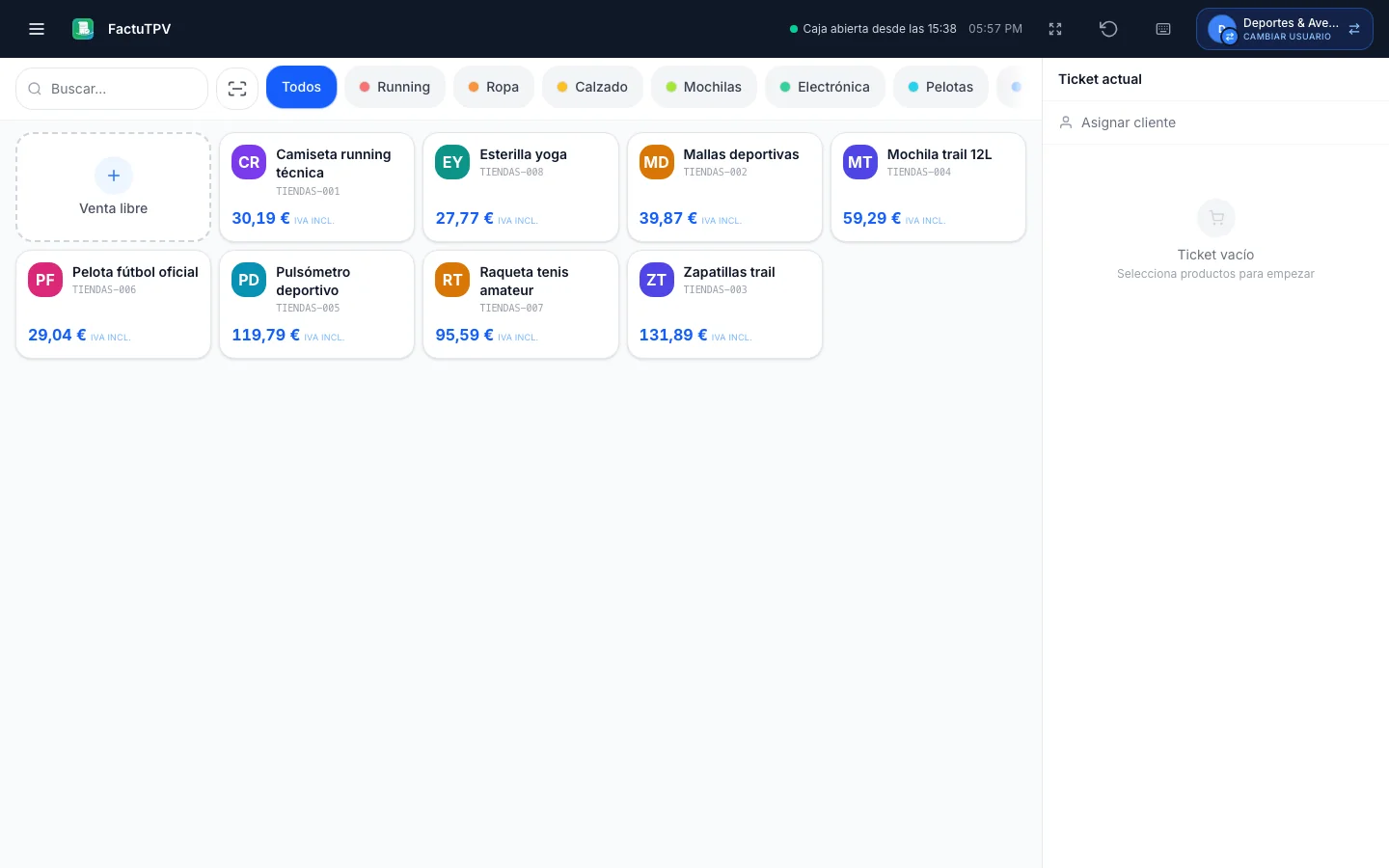Click the Camiseta running técnica title
1389x868 pixels.
(334, 163)
